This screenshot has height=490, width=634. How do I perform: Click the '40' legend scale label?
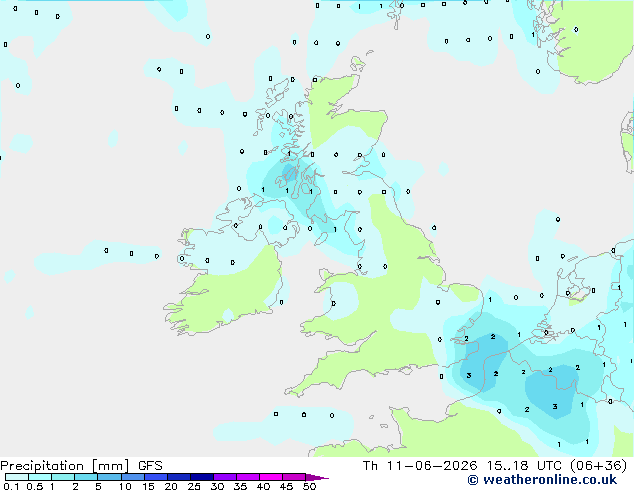pyautogui.click(x=263, y=486)
